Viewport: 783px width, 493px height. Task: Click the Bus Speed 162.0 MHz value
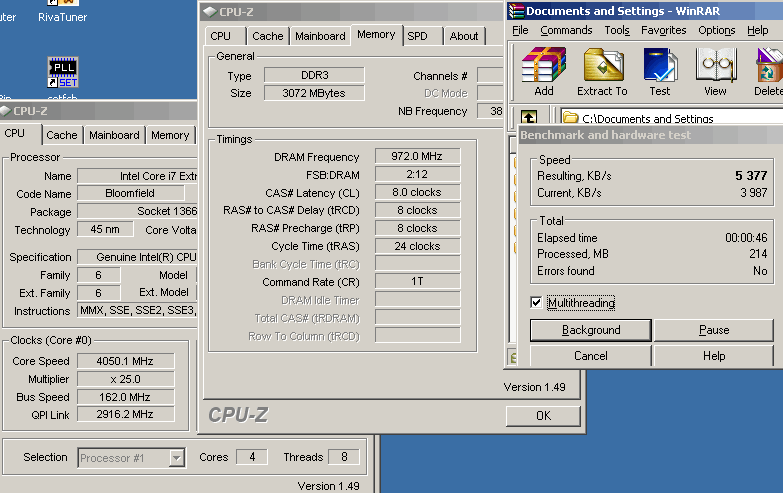(125, 397)
